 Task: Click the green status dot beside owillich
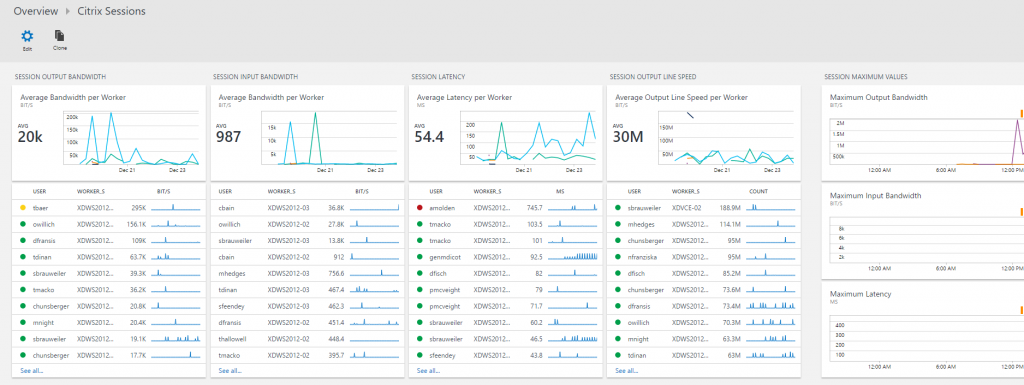pos(24,224)
